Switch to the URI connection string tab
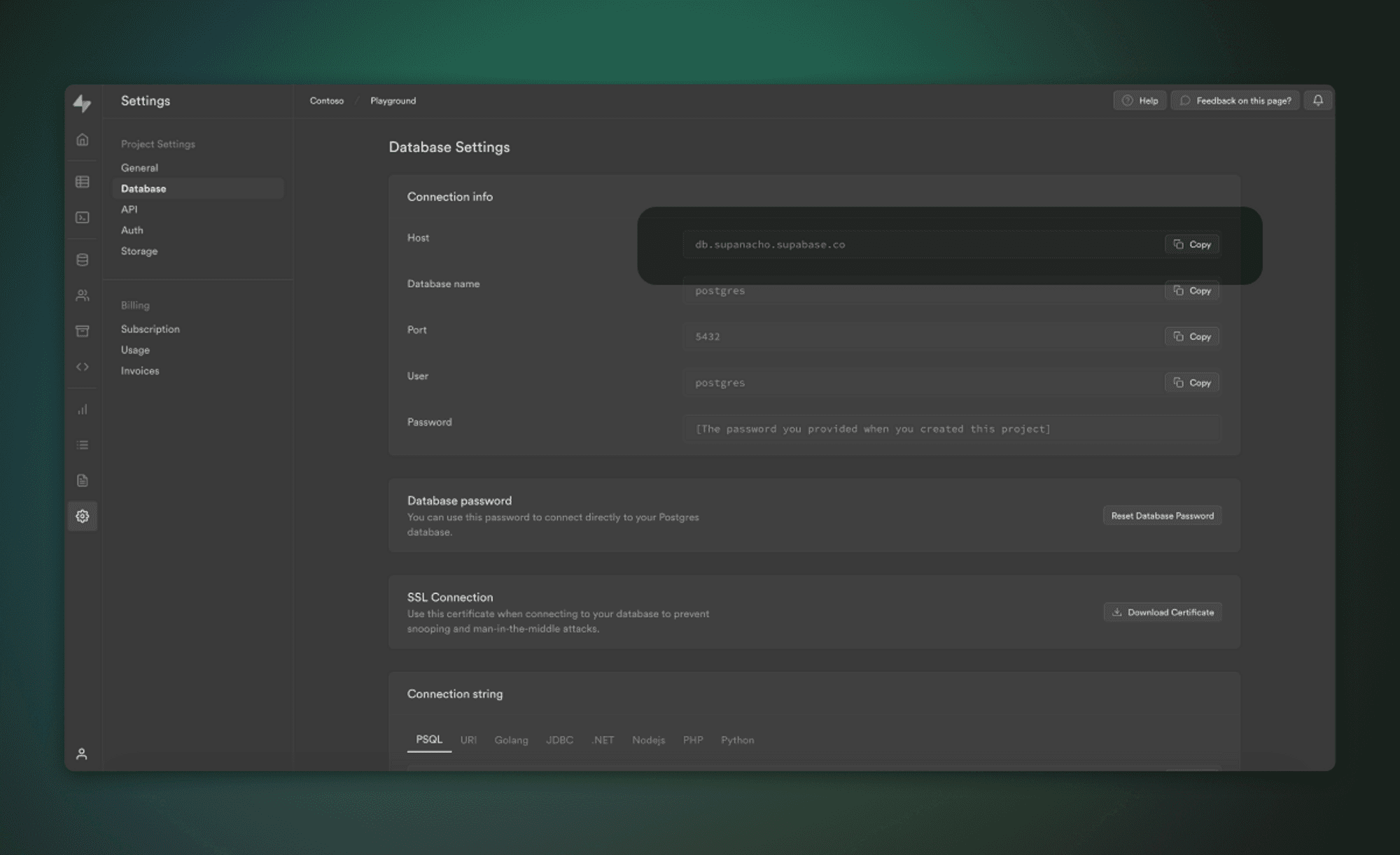The image size is (1400, 855). click(468, 740)
